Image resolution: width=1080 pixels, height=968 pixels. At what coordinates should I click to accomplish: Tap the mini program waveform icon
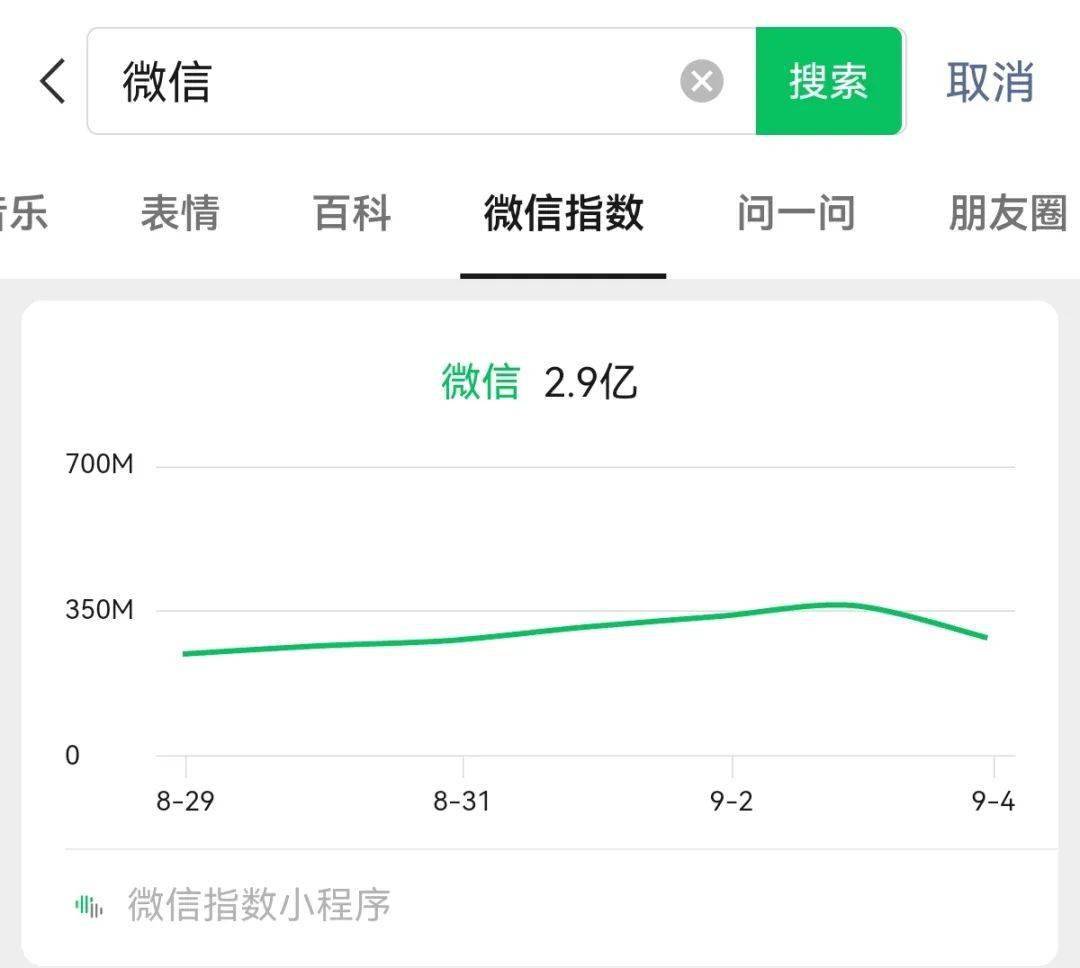89,906
